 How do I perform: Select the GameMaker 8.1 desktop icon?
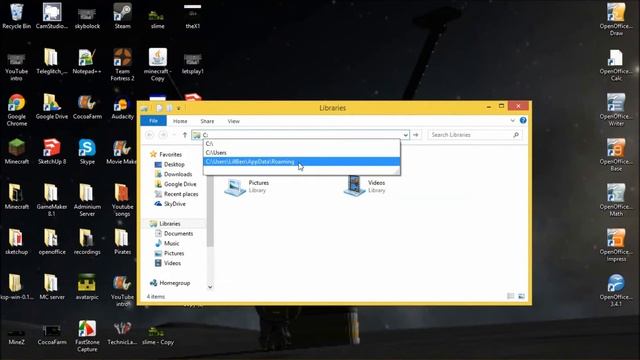pyautogui.click(x=52, y=200)
